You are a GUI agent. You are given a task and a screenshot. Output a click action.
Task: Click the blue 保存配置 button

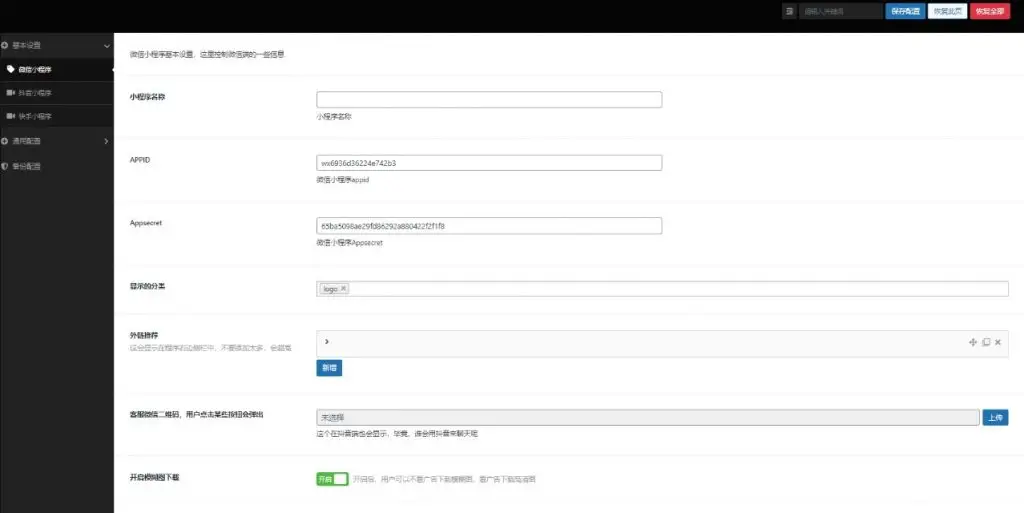pos(904,11)
